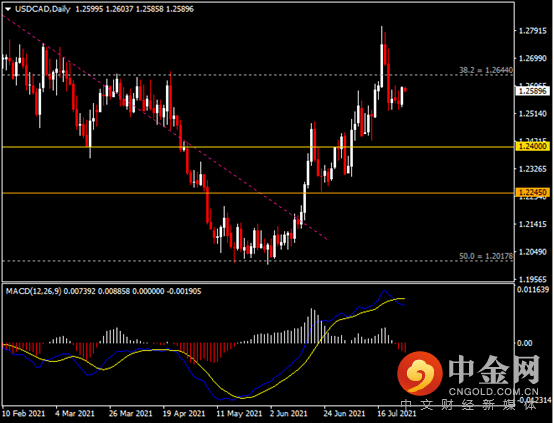Select the pink dashed descending trendline
The image size is (554, 423).
(166, 129)
